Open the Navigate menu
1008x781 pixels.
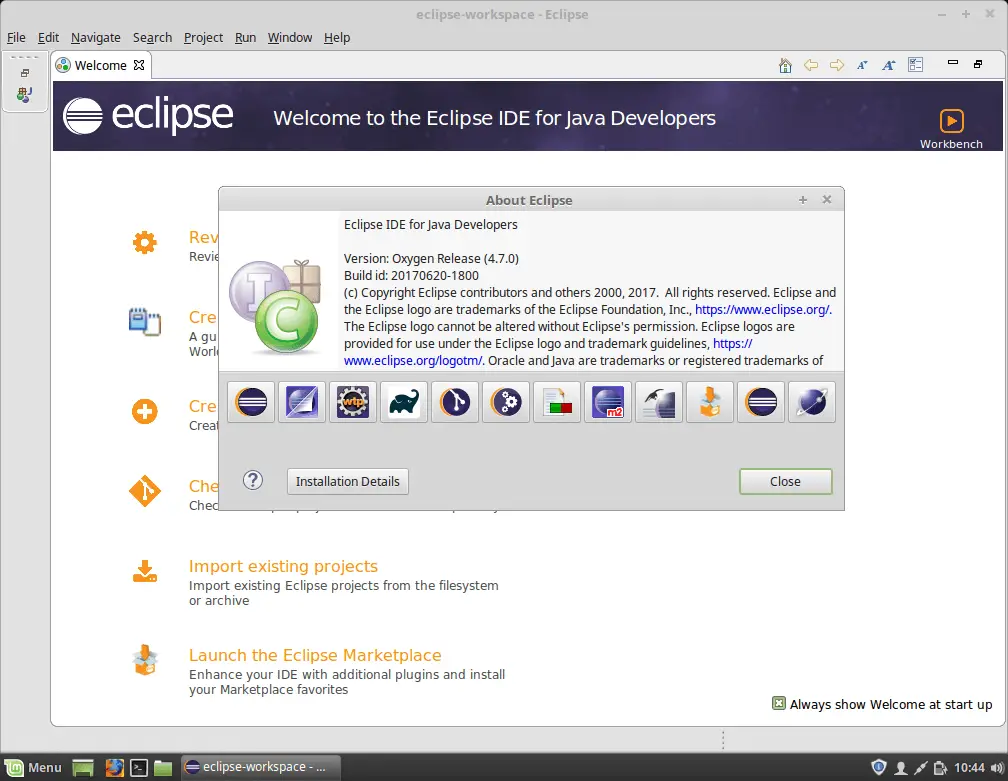point(96,37)
